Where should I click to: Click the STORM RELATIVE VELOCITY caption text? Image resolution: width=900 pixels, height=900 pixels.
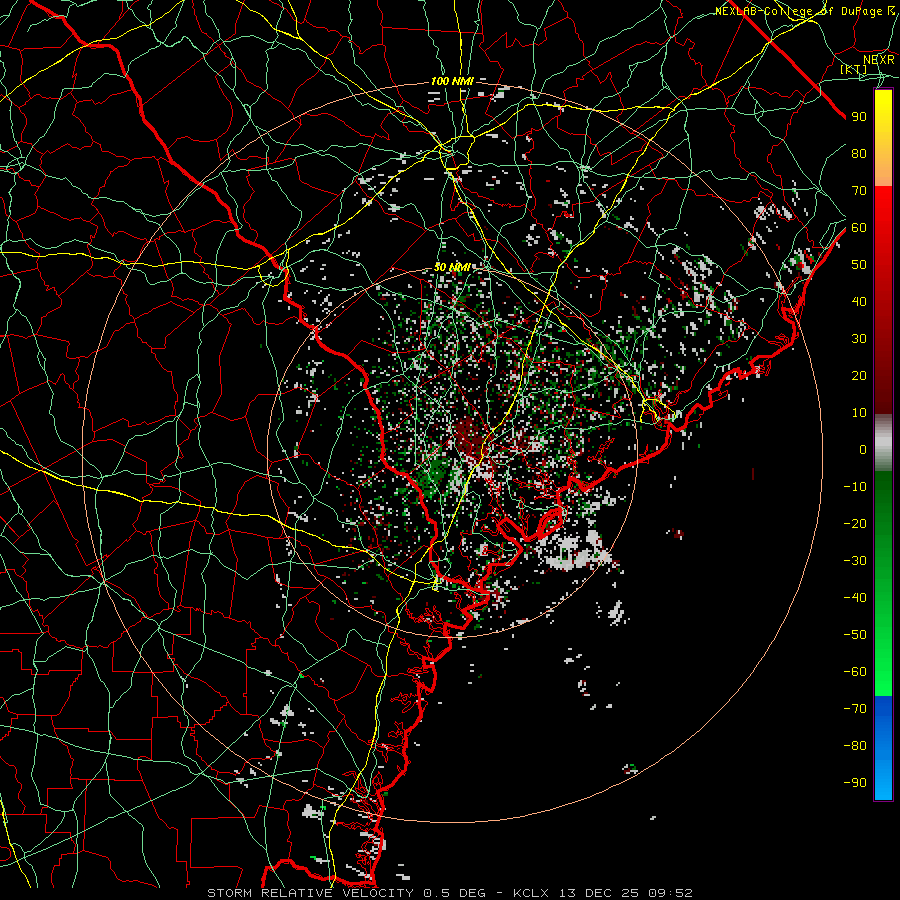tap(310, 893)
